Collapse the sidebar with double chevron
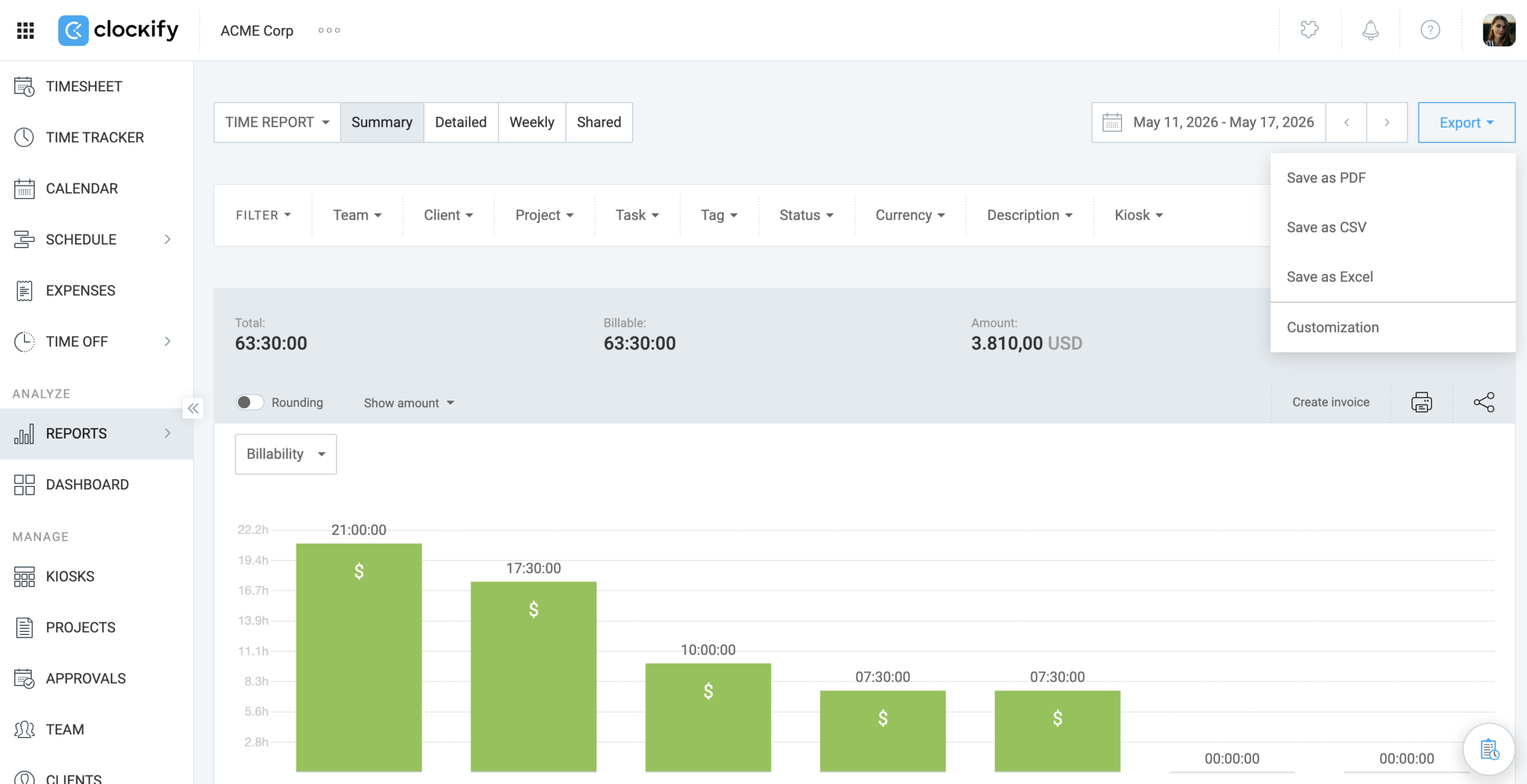 [x=193, y=408]
